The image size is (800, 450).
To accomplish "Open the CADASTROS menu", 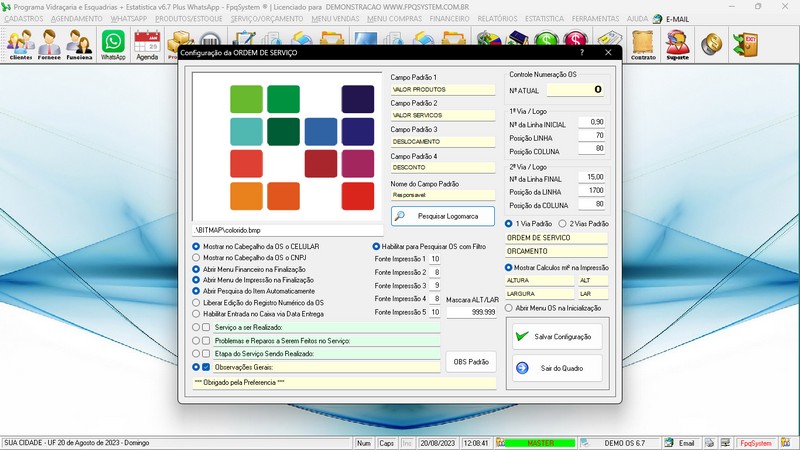I will point(24,19).
